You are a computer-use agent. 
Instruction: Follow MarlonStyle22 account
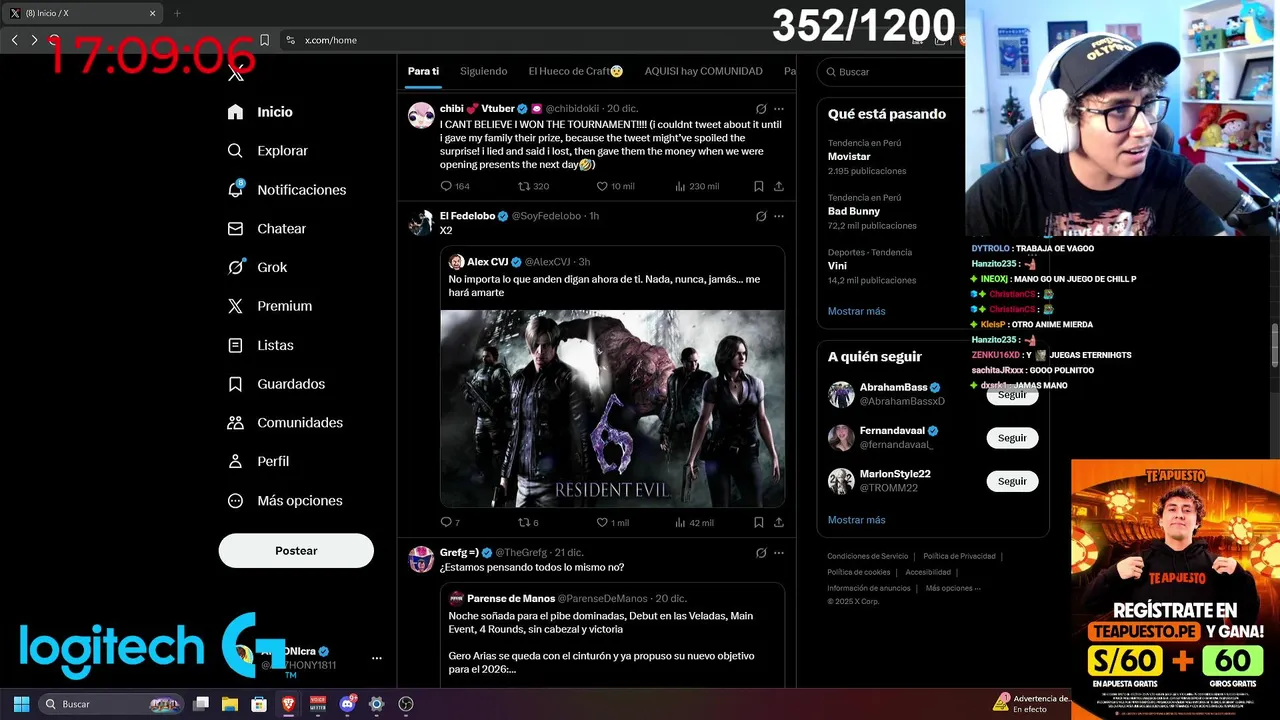[1012, 481]
